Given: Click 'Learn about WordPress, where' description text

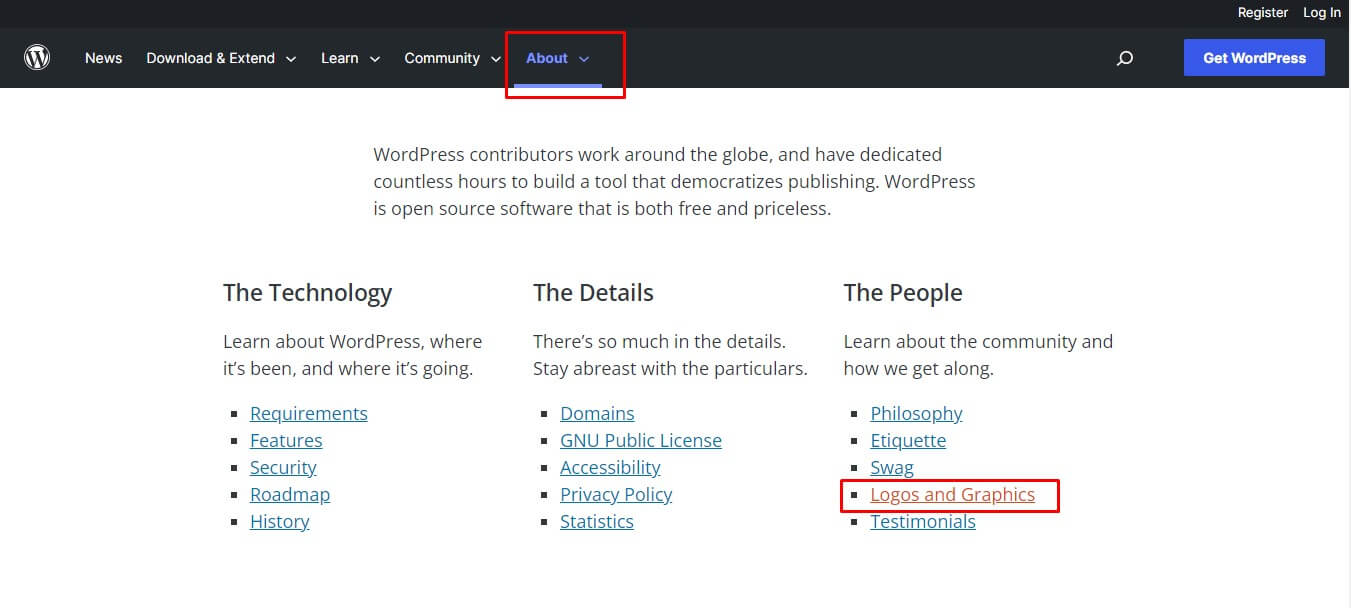Looking at the screenshot, I should [352, 355].
